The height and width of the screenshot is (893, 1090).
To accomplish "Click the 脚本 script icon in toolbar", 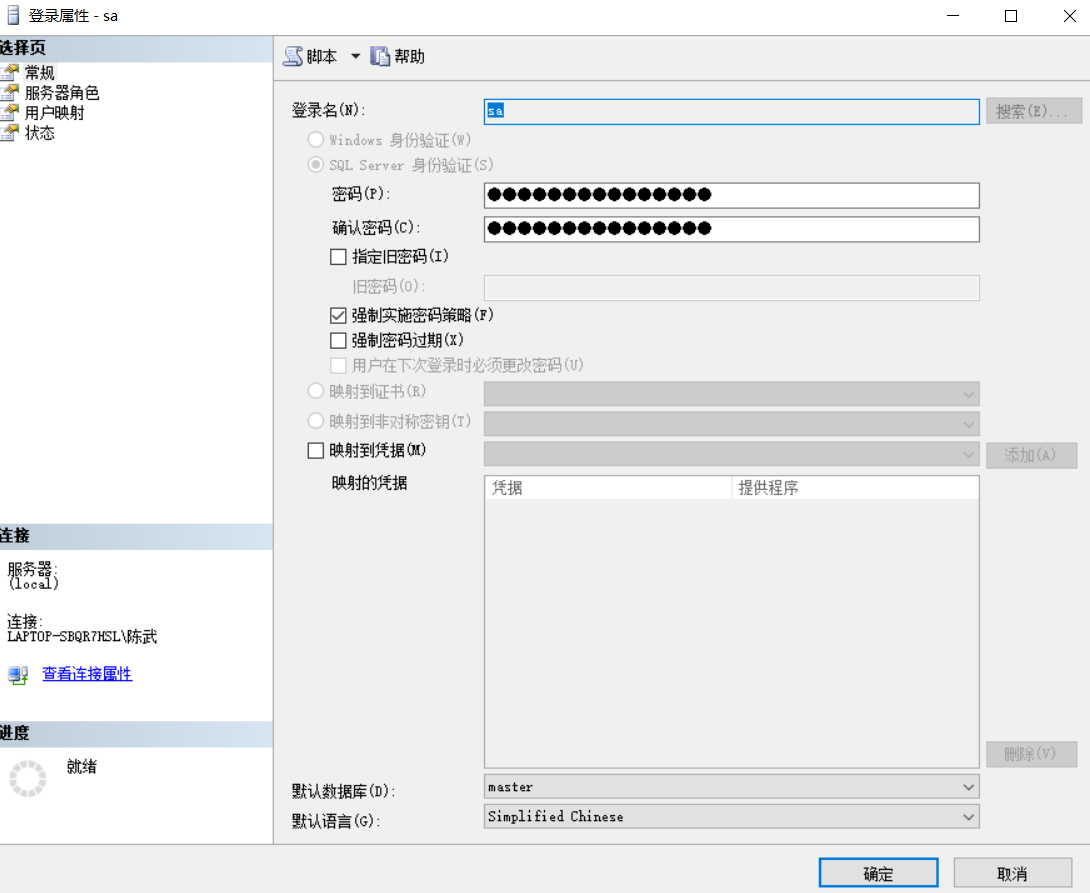I will pyautogui.click(x=293, y=56).
